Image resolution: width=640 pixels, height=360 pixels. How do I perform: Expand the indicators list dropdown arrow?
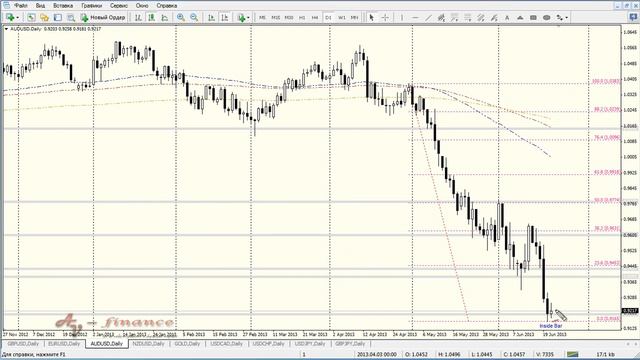tap(248, 18)
